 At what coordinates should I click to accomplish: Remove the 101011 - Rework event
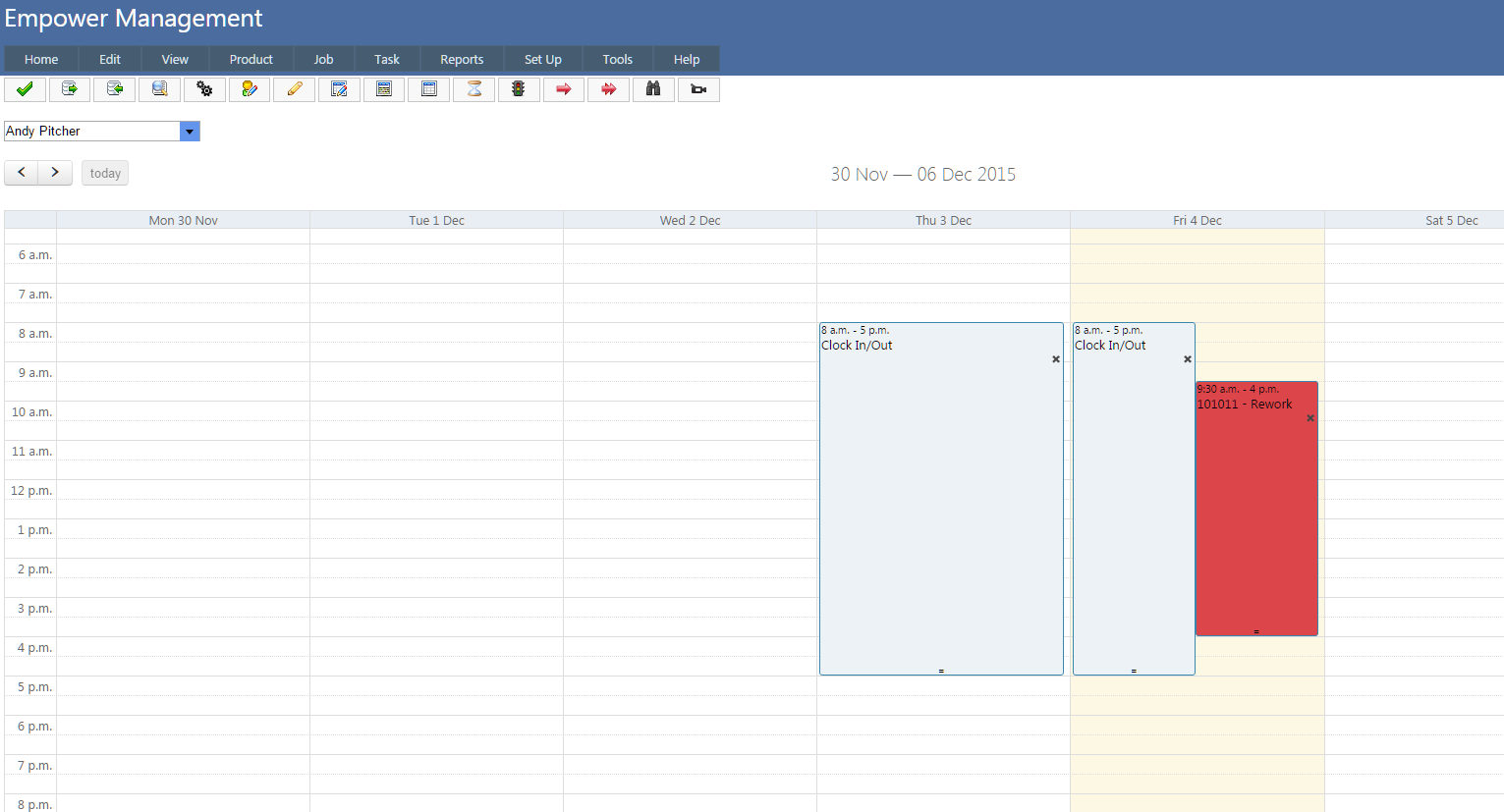point(1310,418)
